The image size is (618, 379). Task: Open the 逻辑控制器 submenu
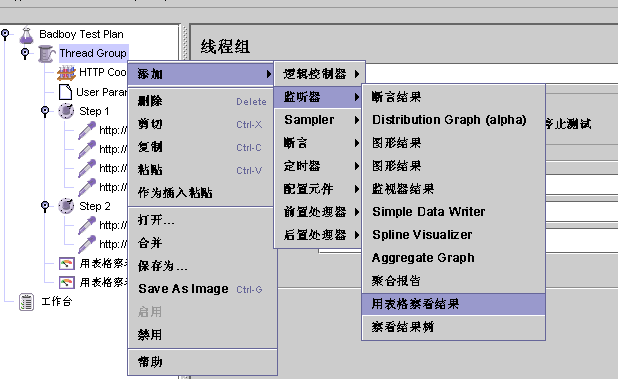[319, 74]
